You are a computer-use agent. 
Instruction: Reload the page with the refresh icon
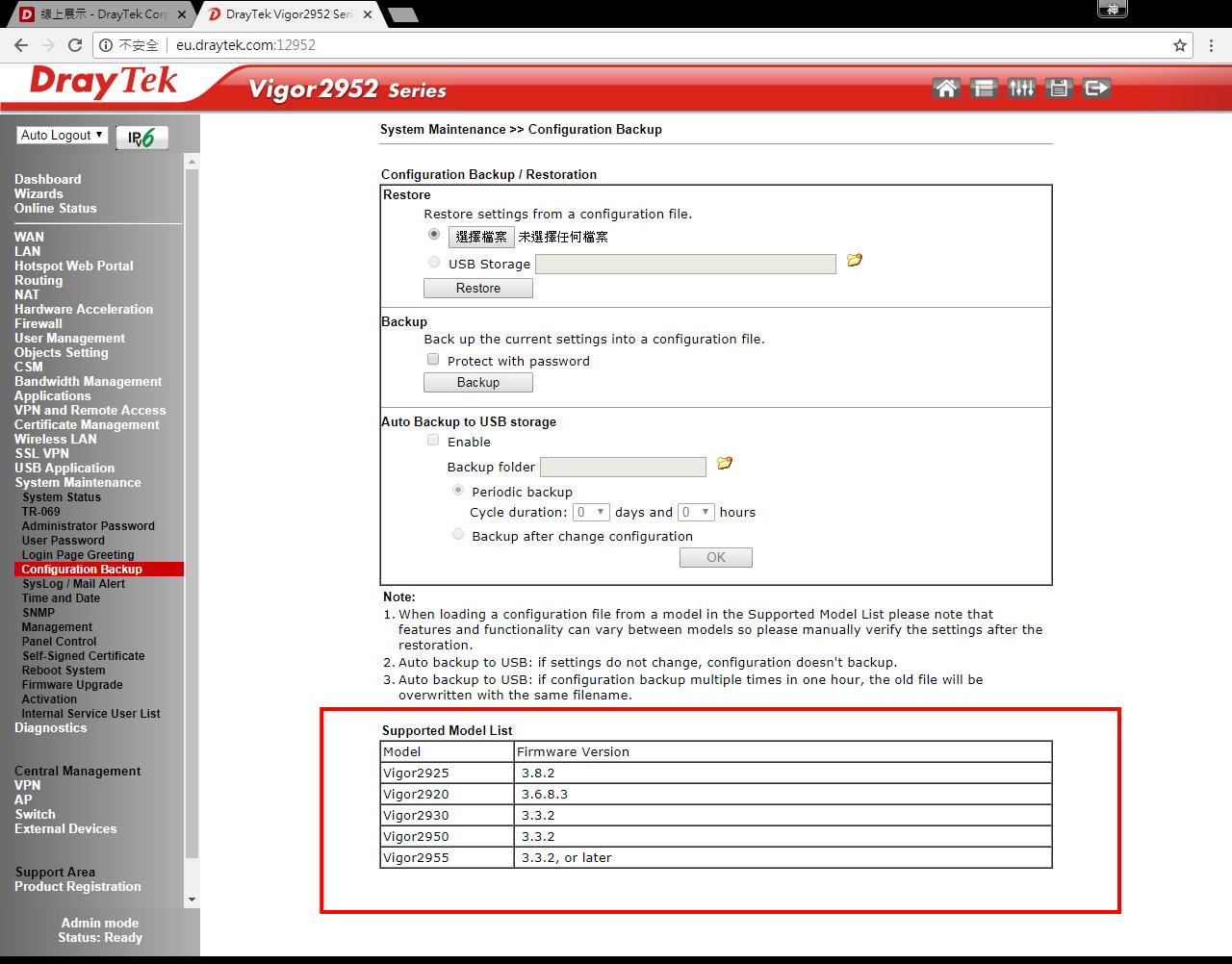(75, 45)
